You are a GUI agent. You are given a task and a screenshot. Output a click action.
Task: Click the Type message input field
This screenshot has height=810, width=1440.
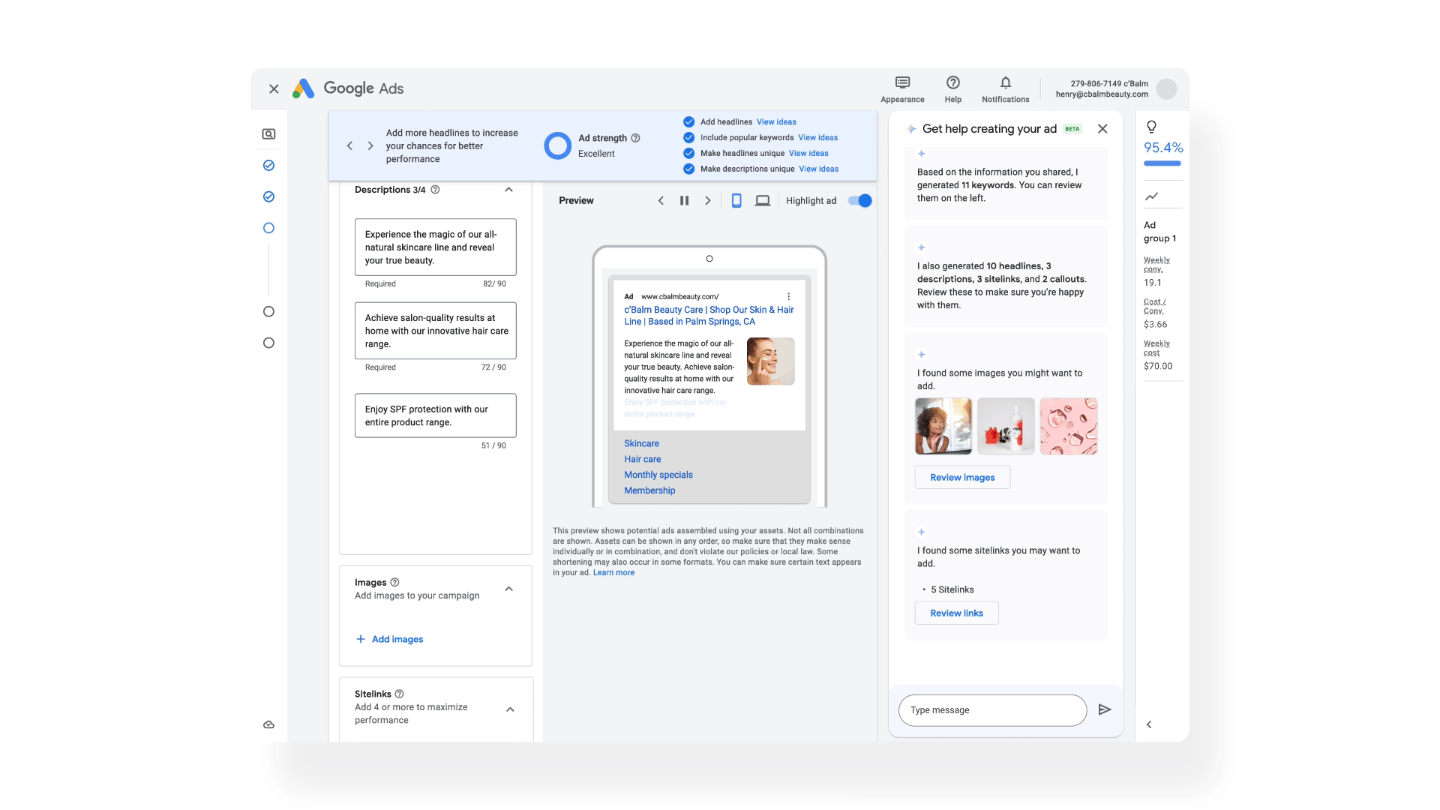pyautogui.click(x=992, y=710)
